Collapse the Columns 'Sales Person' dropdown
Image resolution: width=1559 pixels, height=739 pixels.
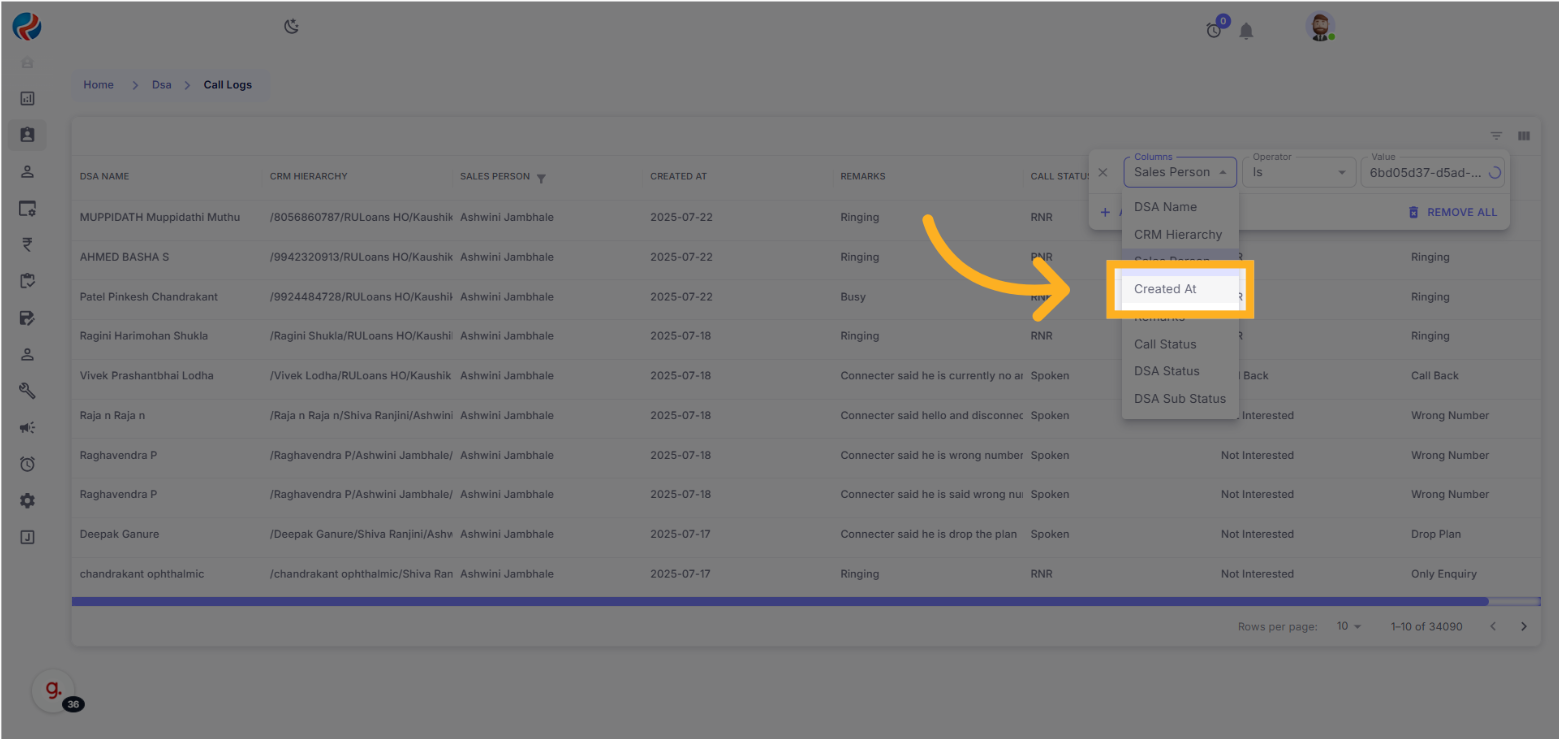(x=1180, y=172)
